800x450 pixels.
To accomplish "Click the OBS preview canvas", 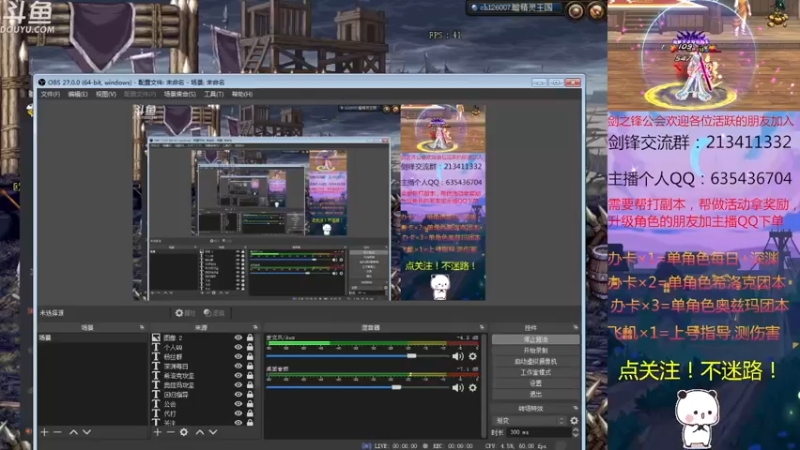I will 309,203.
